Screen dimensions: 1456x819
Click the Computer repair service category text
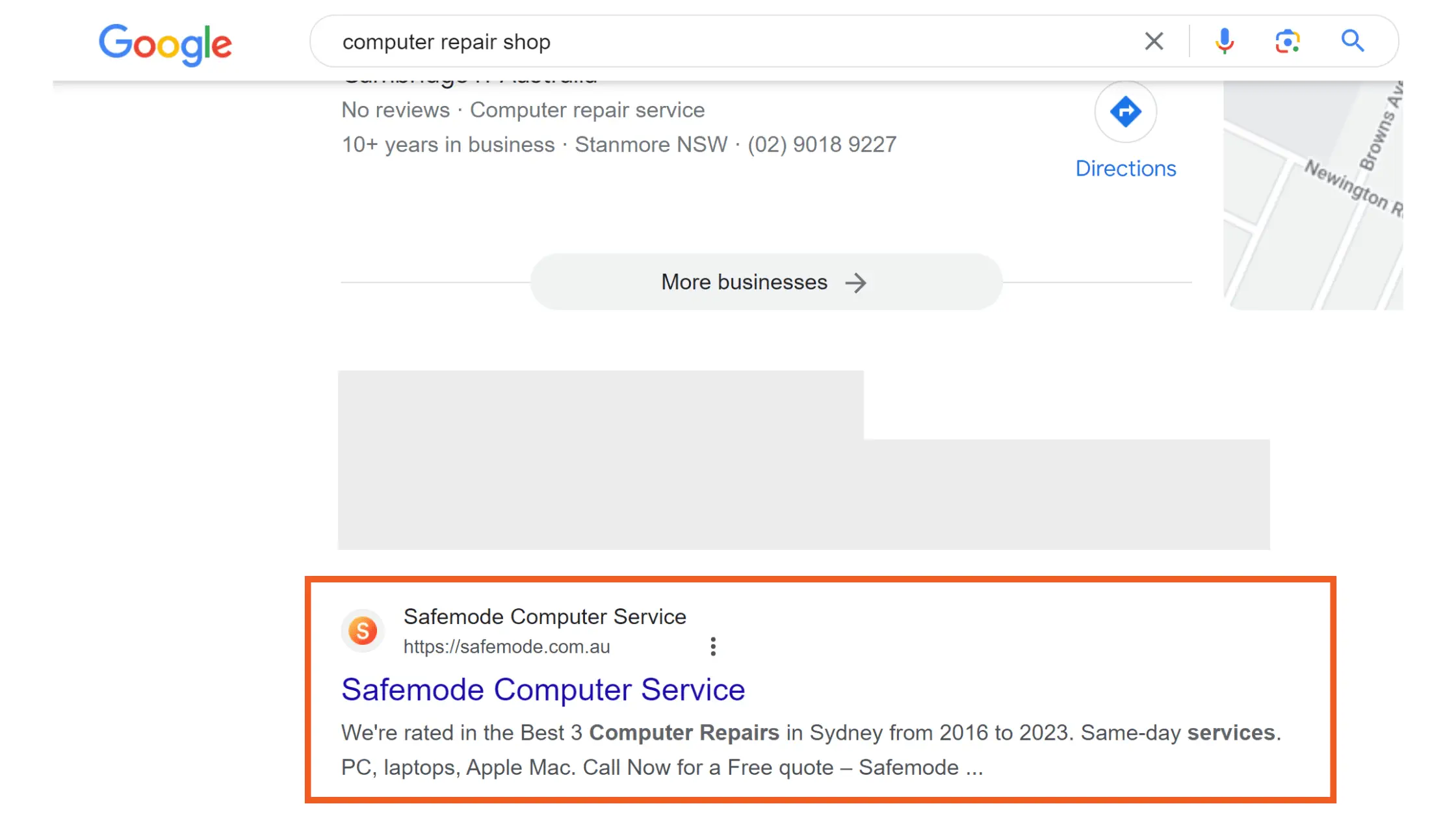point(587,110)
